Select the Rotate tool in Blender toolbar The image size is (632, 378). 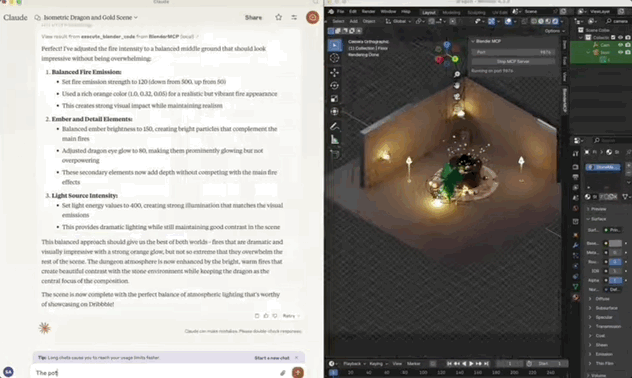[x=335, y=86]
